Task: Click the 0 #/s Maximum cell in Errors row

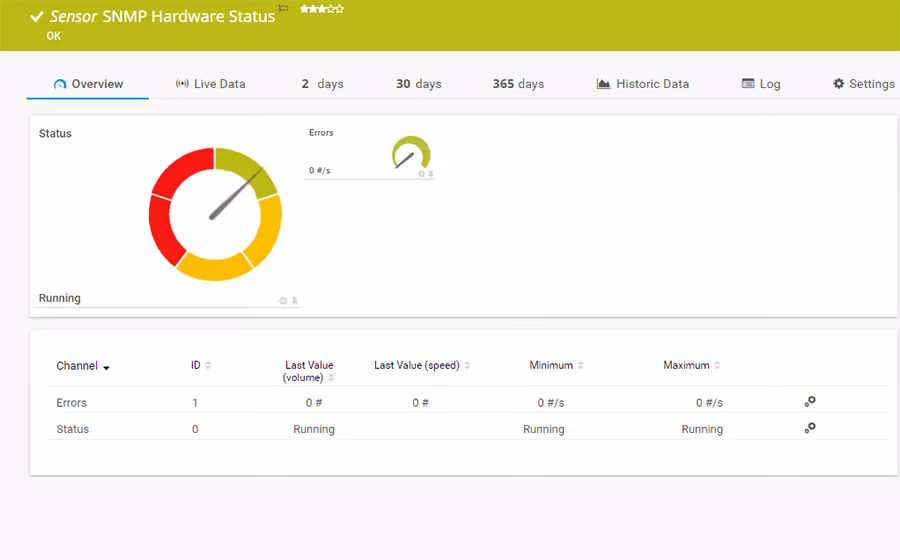Action: pyautogui.click(x=709, y=403)
